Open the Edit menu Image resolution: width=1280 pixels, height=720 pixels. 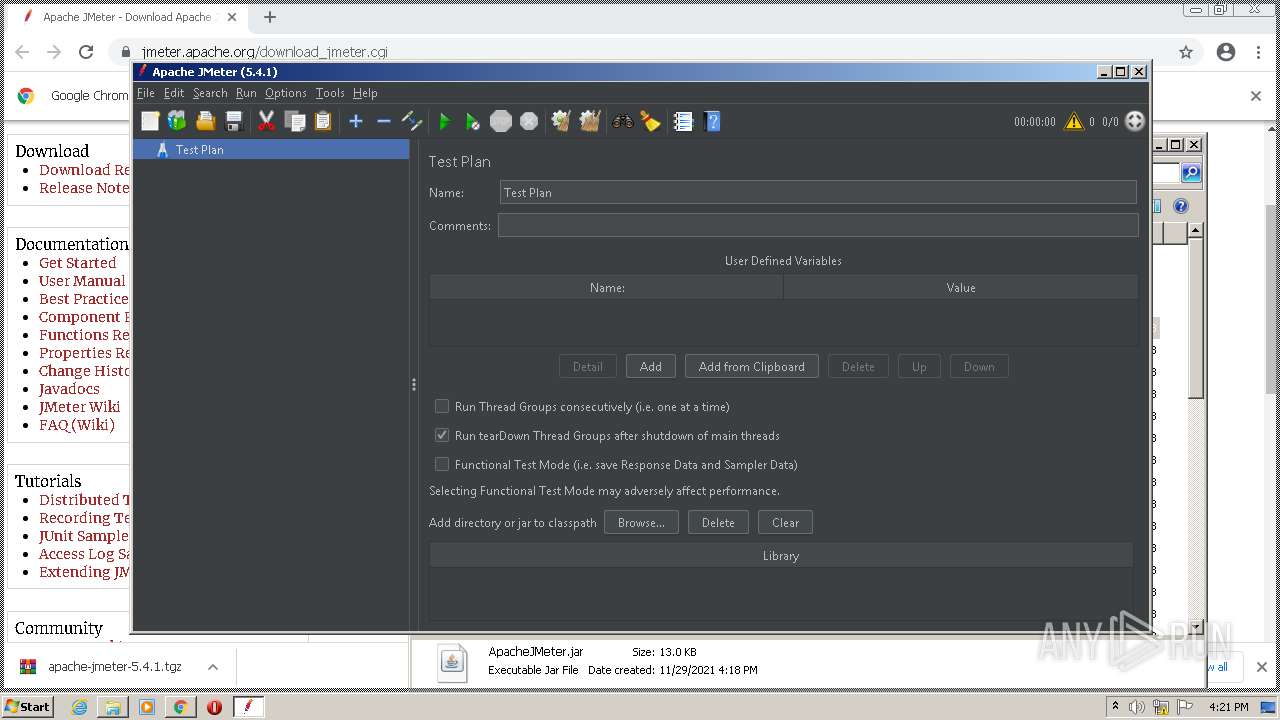click(174, 93)
